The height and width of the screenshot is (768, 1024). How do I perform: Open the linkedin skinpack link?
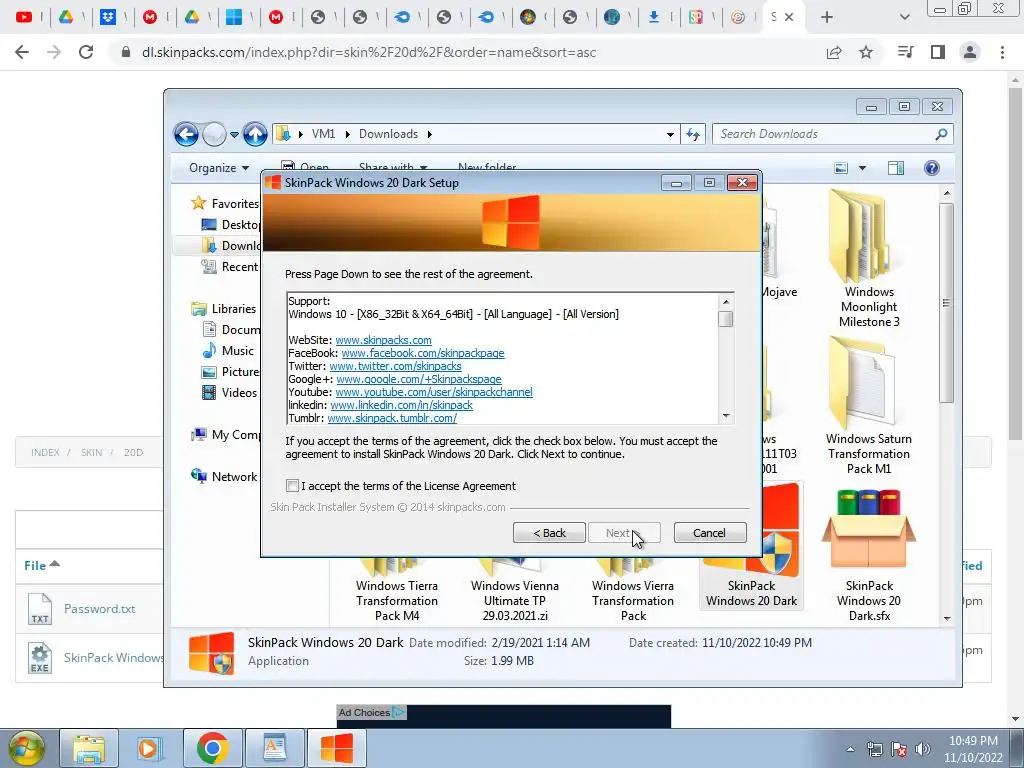[x=401, y=405]
